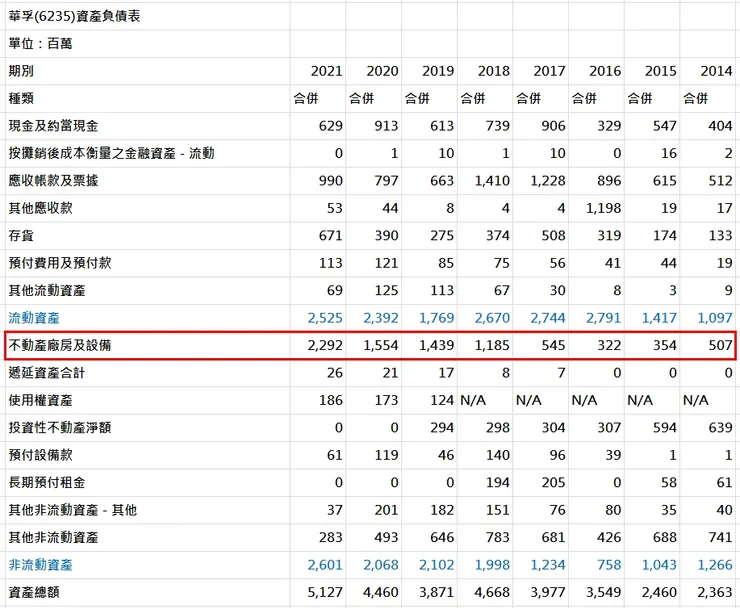
Task: Select the 長期預付租金 row label
Action: coord(47,482)
